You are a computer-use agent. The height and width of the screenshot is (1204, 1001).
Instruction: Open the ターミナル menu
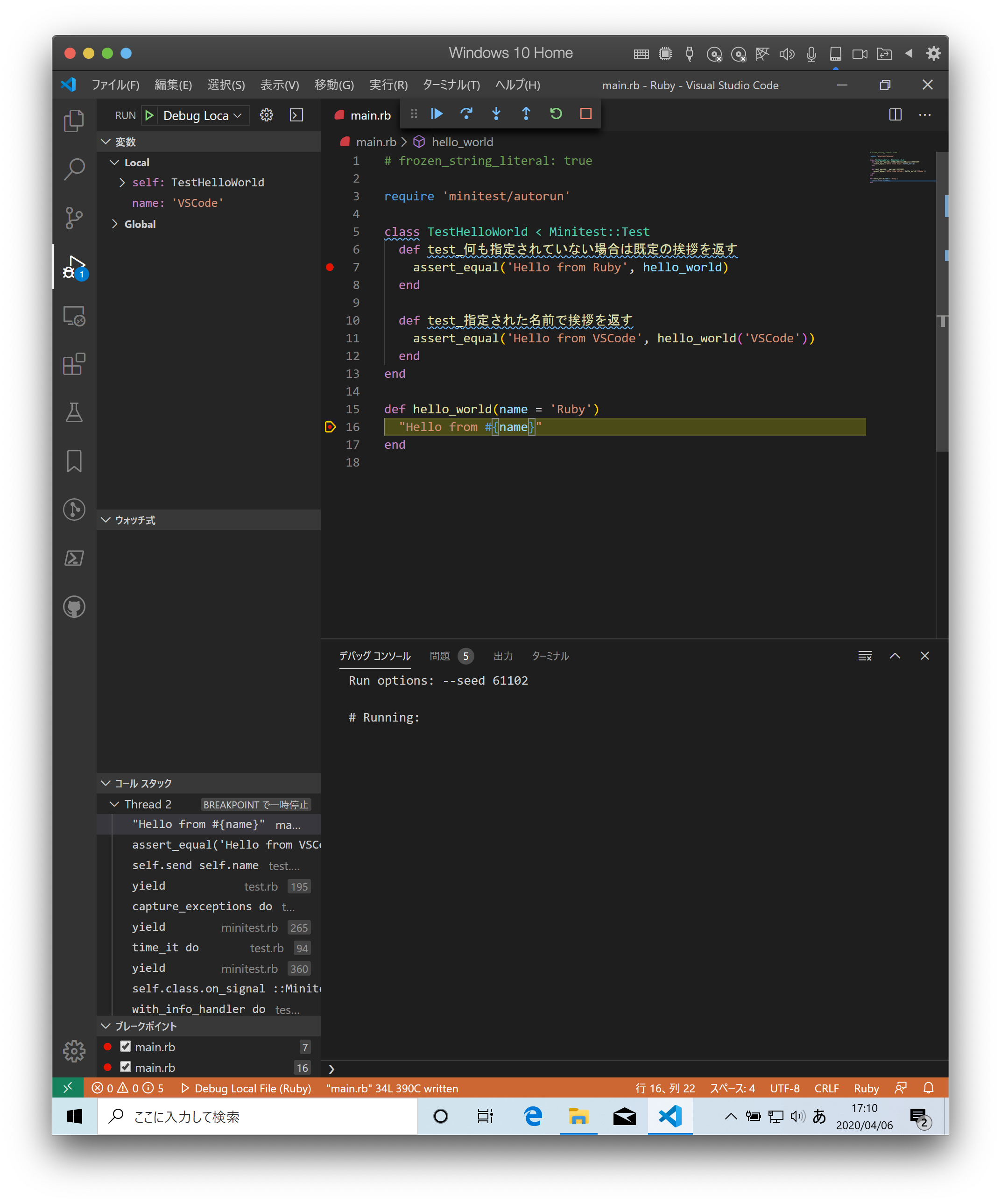[x=451, y=85]
